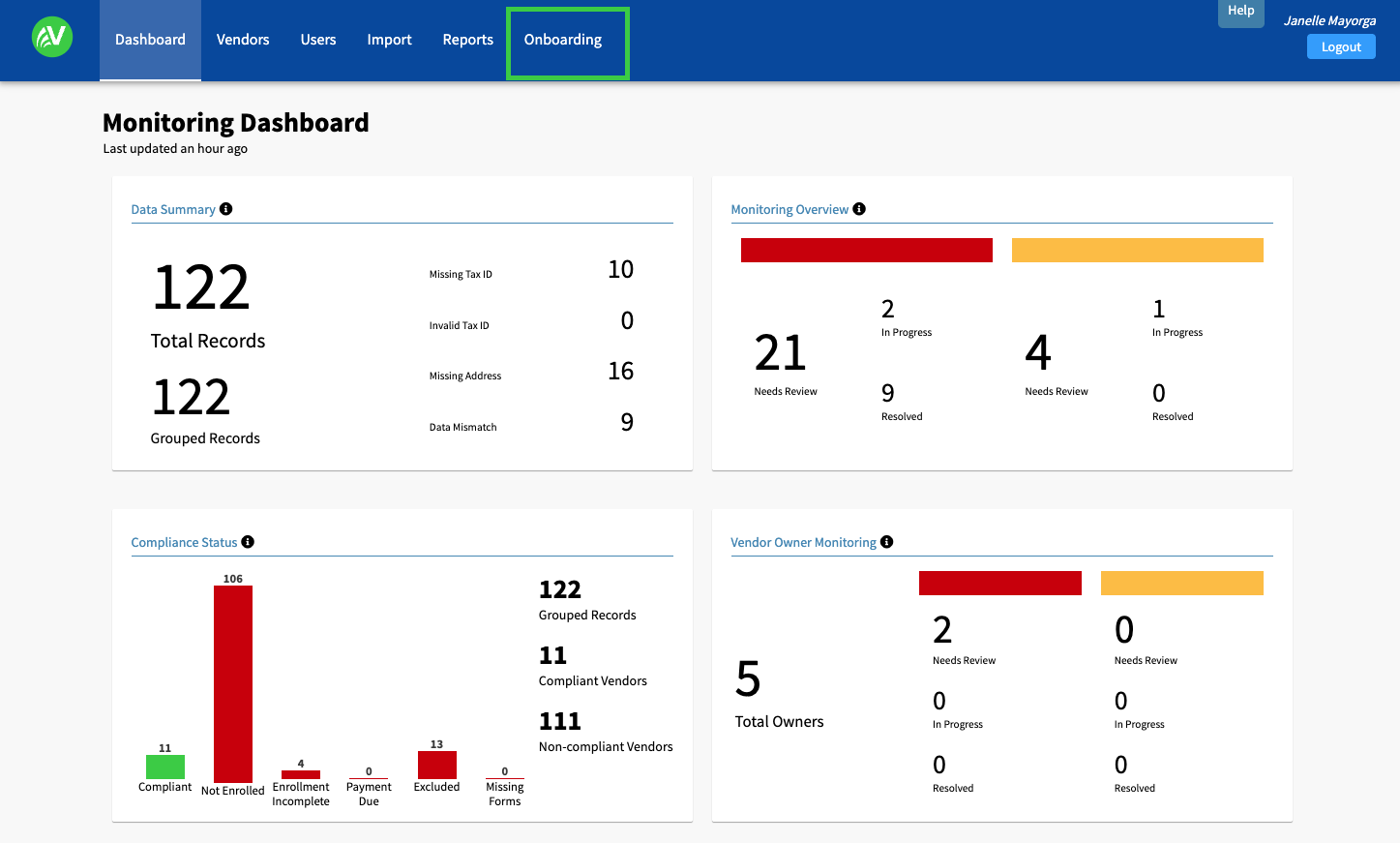The image size is (1400, 843).
Task: Open the Users menu item
Action: (318, 40)
